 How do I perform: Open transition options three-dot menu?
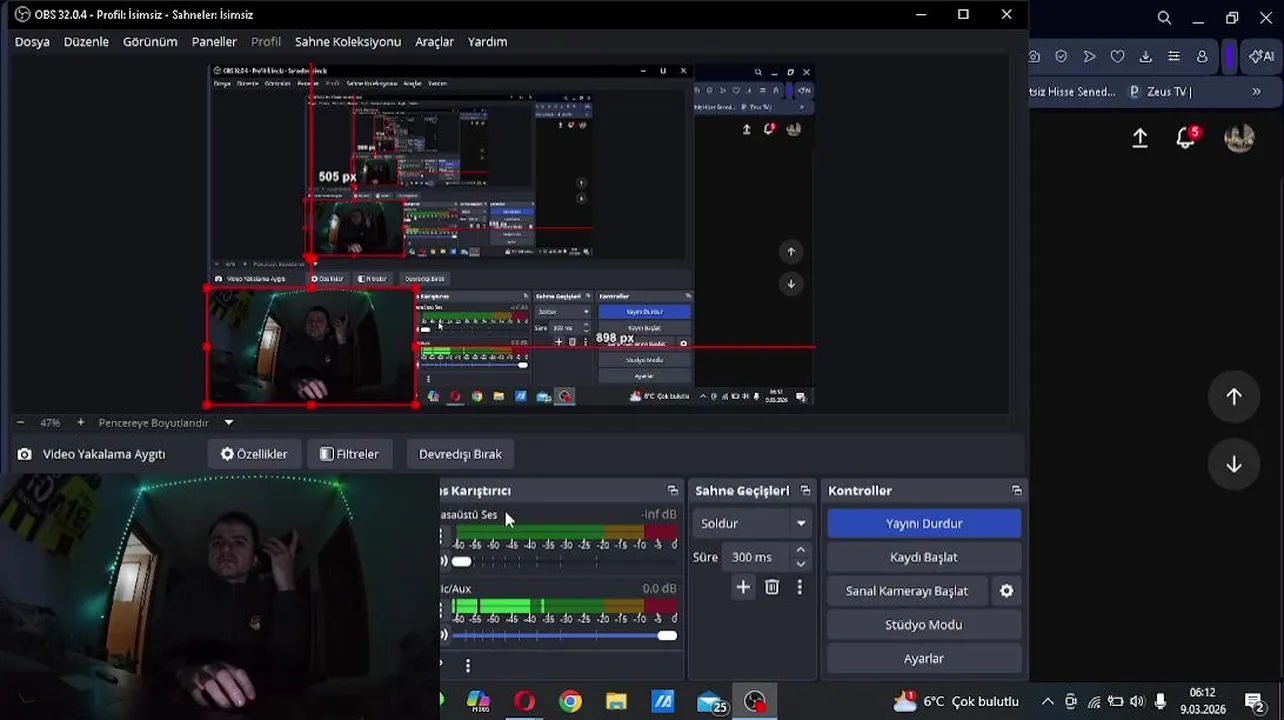[799, 587]
